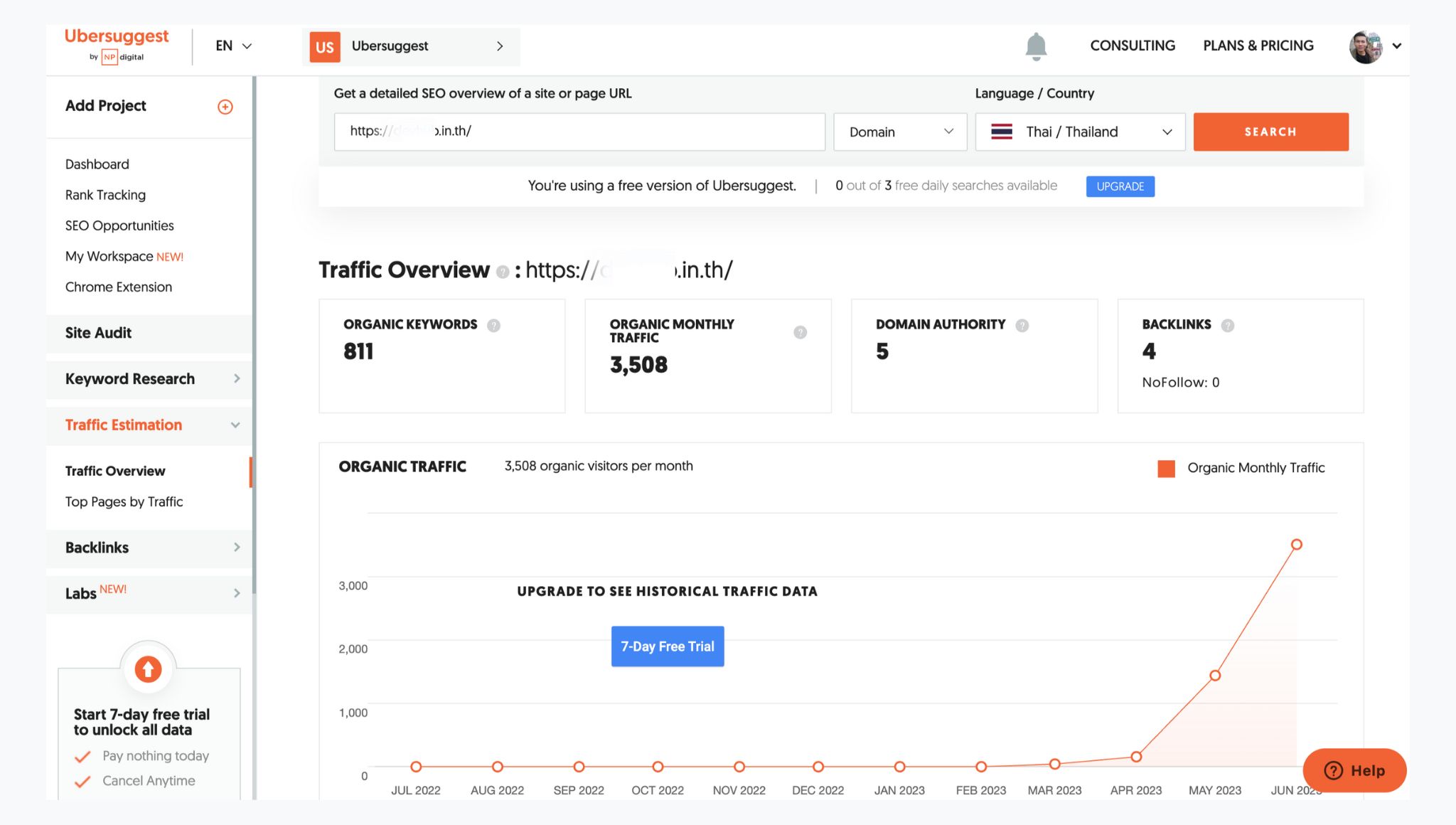Click the MAR 2023 chart data point
Image resolution: width=1456 pixels, height=825 pixels.
(x=1055, y=765)
